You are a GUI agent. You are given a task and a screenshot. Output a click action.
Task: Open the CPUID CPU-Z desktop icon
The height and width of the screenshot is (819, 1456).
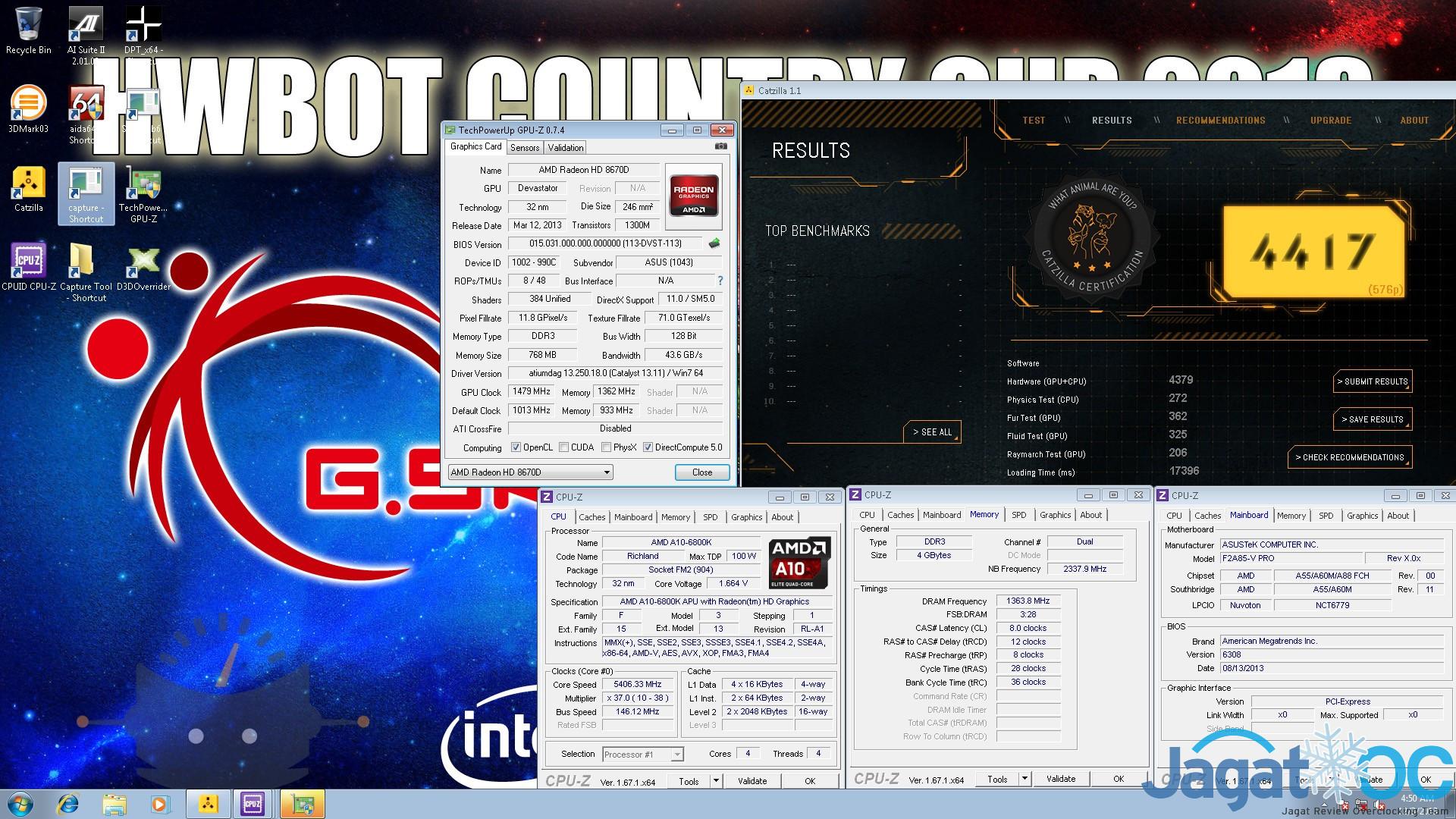click(x=28, y=267)
